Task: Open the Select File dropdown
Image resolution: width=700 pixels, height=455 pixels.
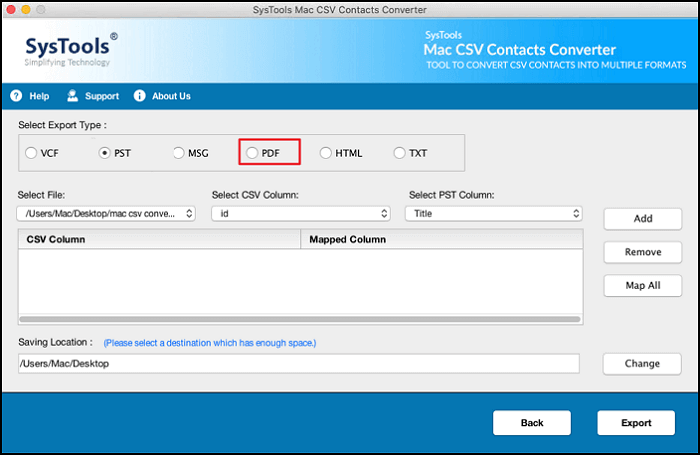Action: pos(106,213)
